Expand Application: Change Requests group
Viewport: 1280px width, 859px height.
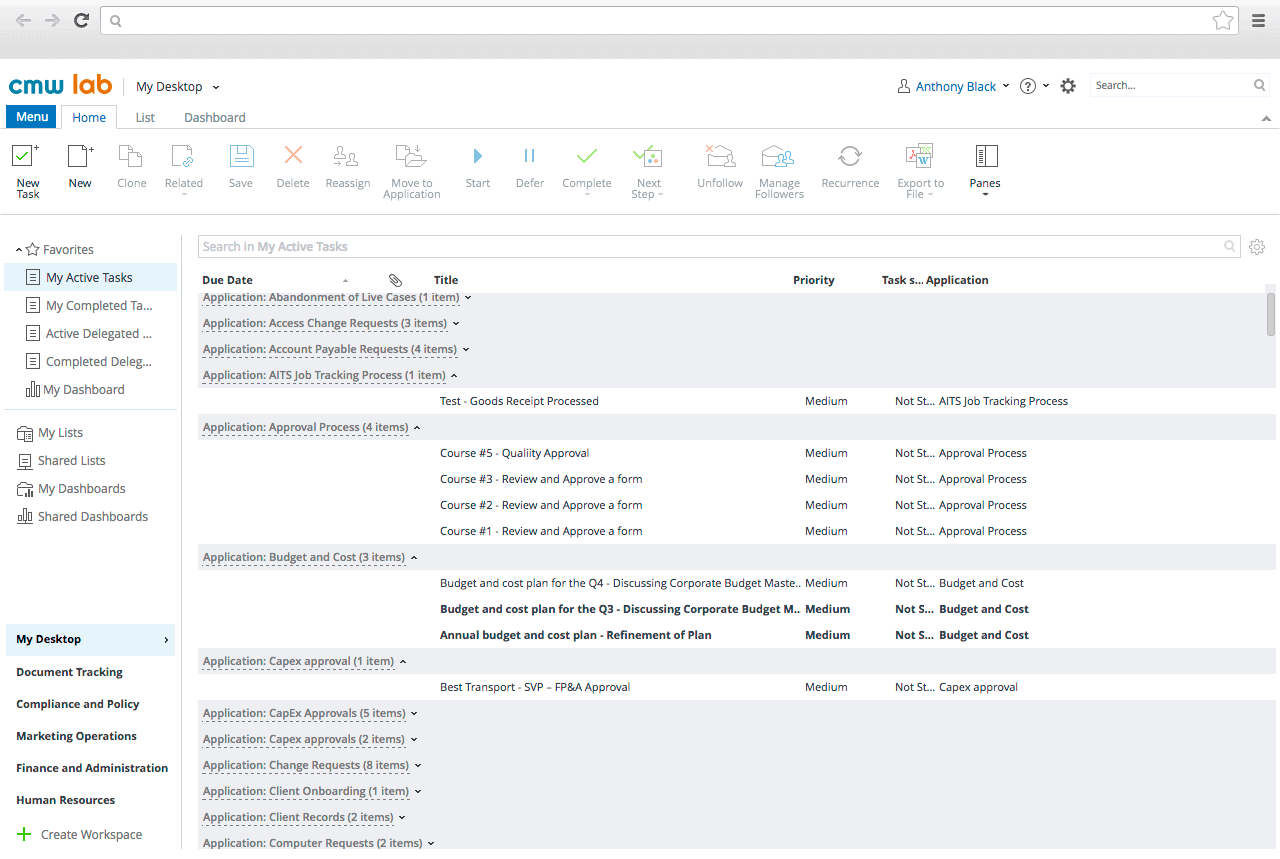pos(418,766)
